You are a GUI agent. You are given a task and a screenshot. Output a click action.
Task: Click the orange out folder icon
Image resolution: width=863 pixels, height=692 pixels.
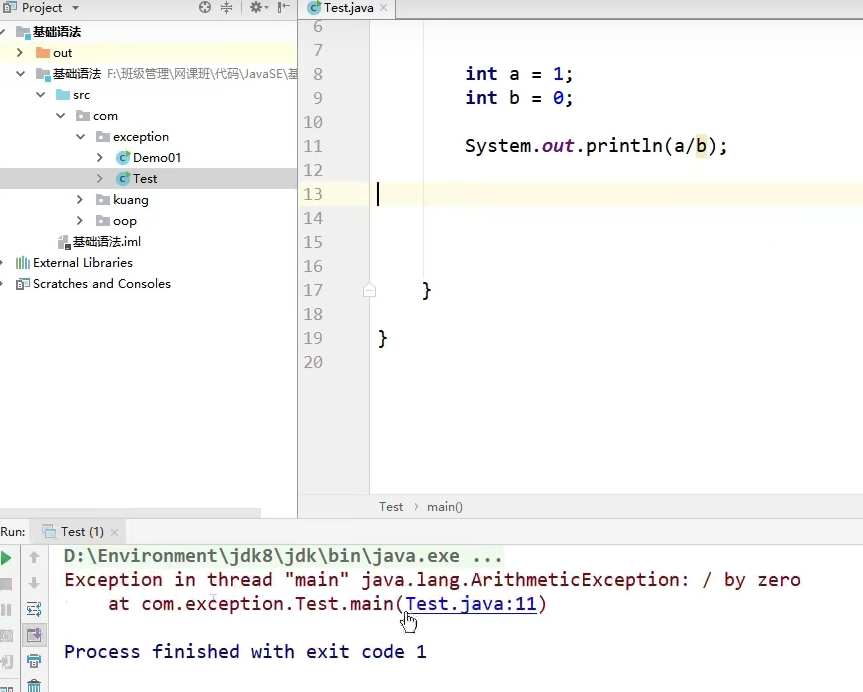[x=42, y=53]
